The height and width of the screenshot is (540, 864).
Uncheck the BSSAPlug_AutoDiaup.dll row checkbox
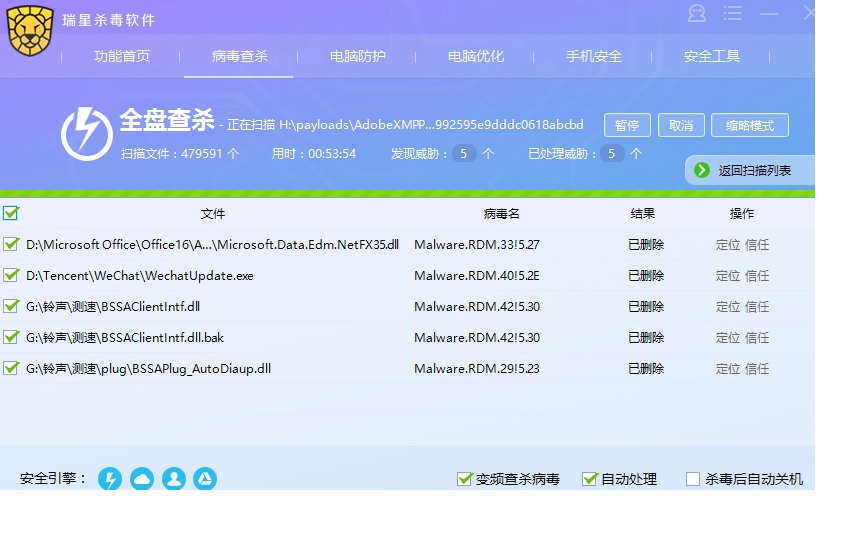(10, 368)
